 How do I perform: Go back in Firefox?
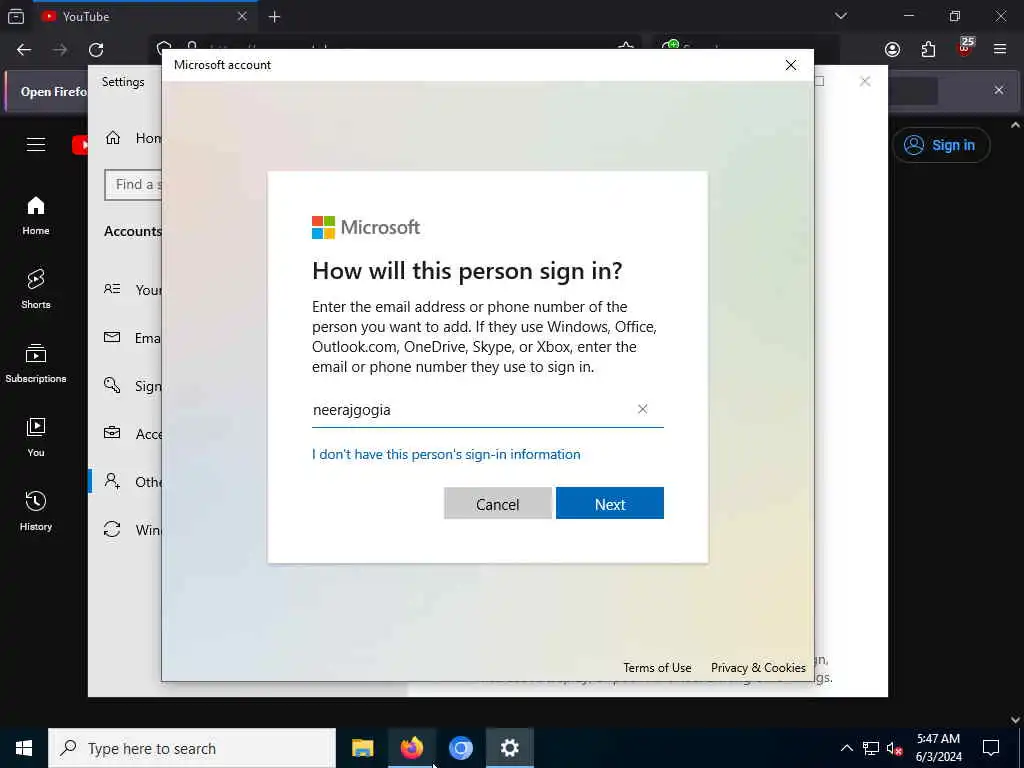pos(24,50)
